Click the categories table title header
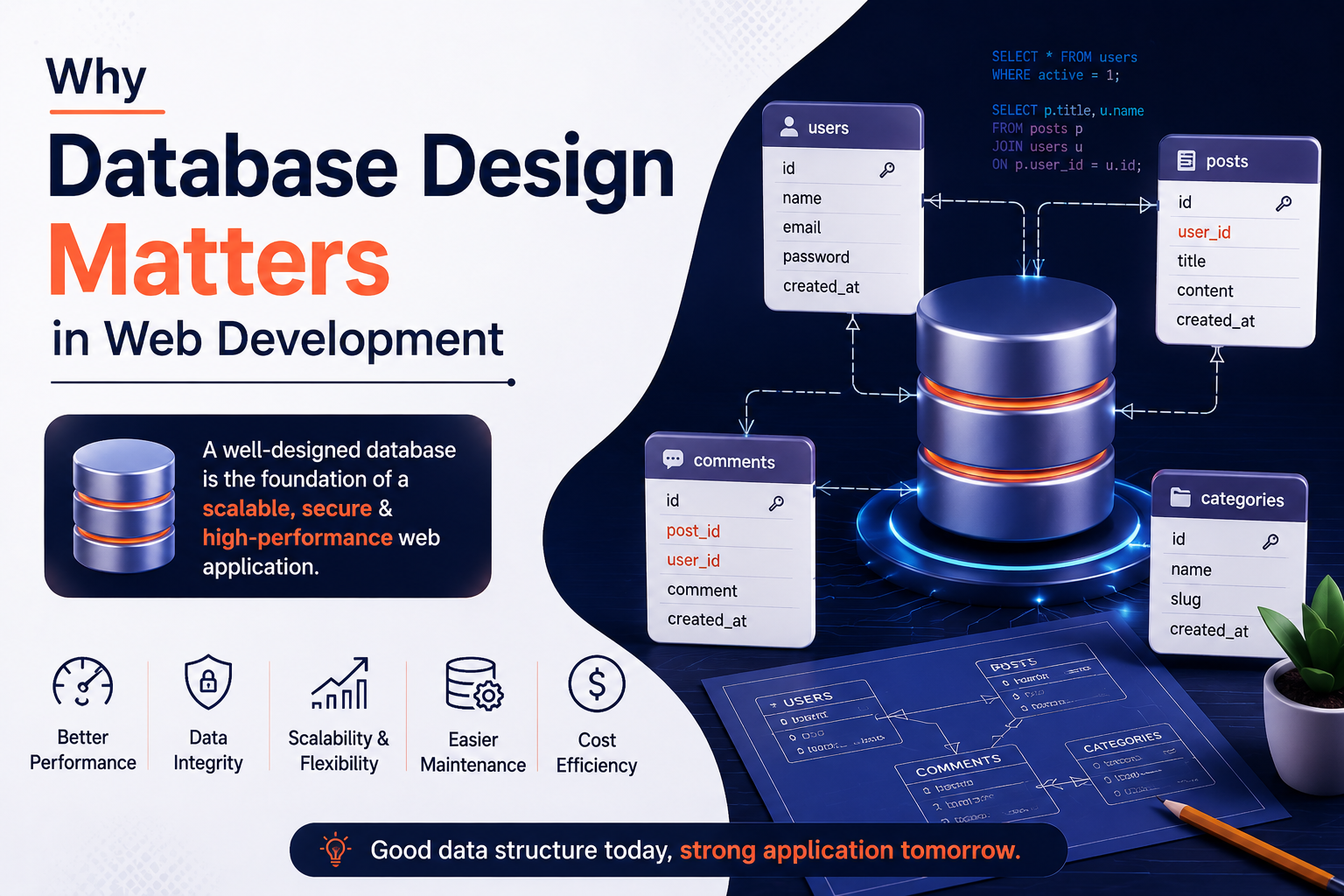Image resolution: width=1344 pixels, height=896 pixels. click(1229, 497)
